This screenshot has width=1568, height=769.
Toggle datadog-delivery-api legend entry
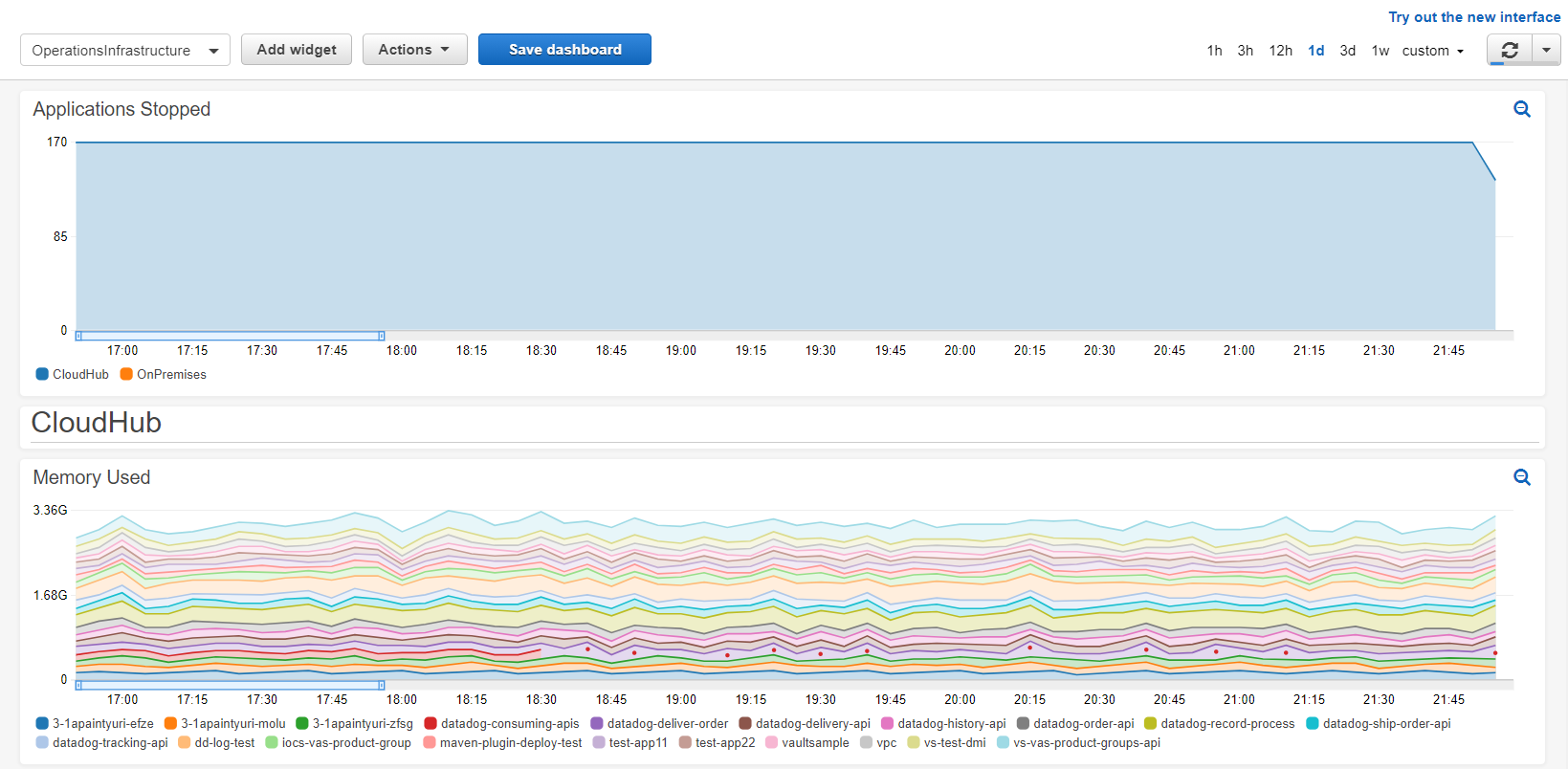[805, 723]
